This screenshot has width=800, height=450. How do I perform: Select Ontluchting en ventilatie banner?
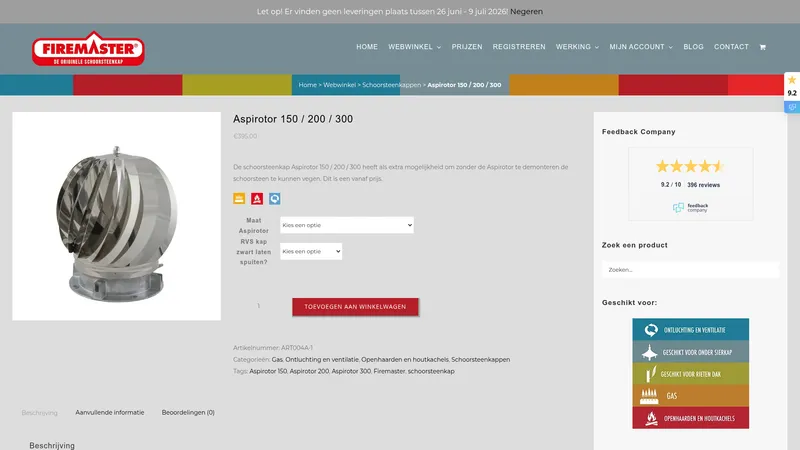(690, 330)
